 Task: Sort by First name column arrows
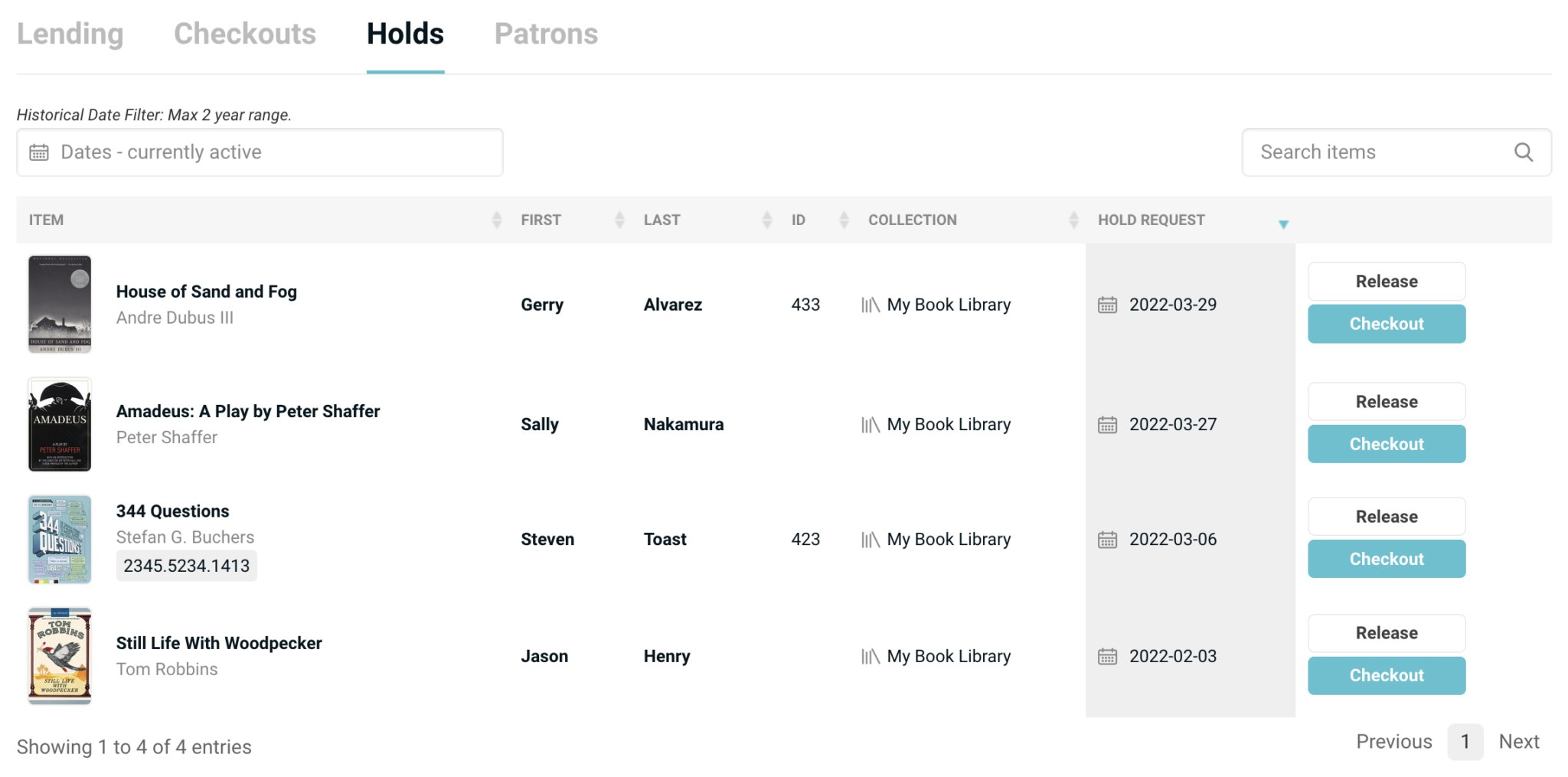click(x=619, y=220)
